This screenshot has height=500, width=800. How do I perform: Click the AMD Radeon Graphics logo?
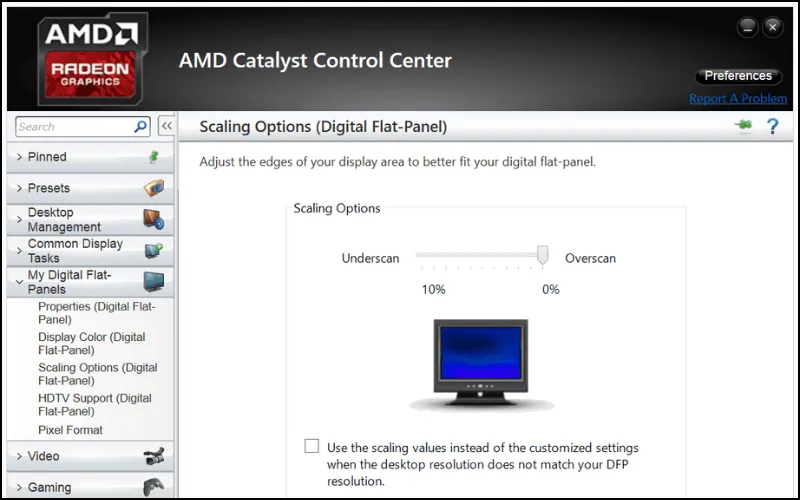click(92, 59)
